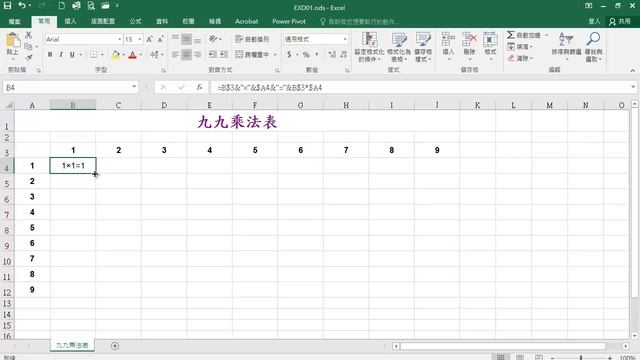The image size is (640, 360).
Task: Click the Share (共用) button
Action: [x=620, y=21]
